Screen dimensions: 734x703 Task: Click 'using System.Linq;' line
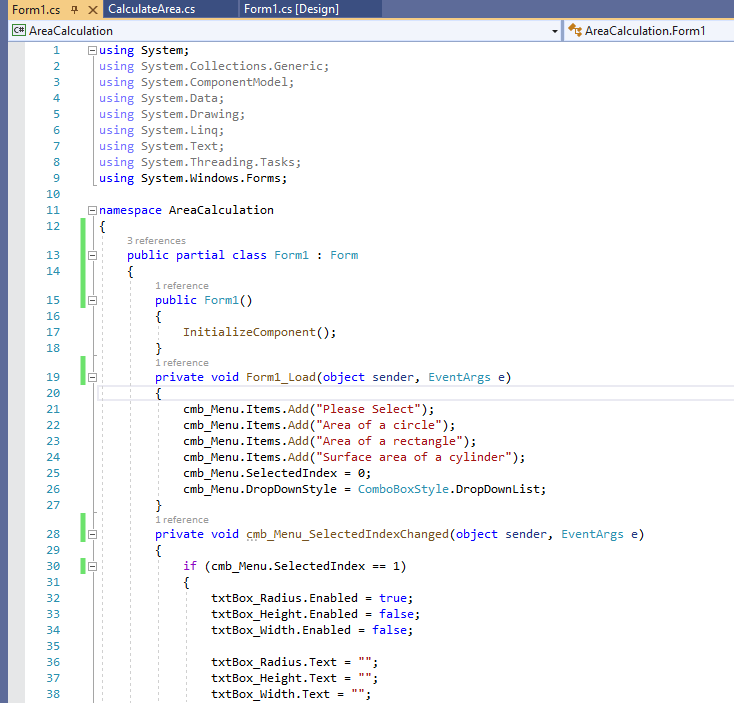coord(161,130)
